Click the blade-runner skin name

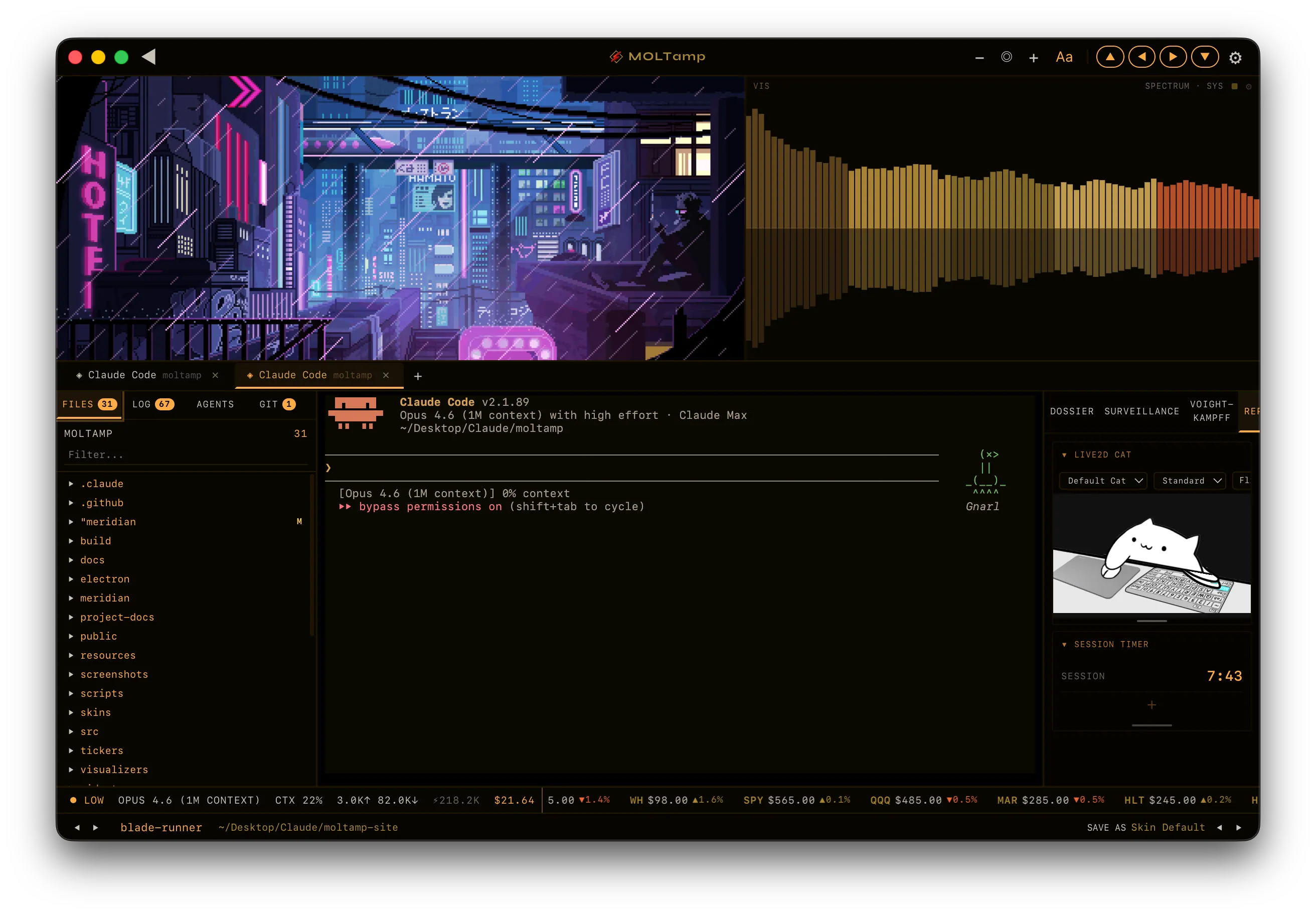pos(161,827)
